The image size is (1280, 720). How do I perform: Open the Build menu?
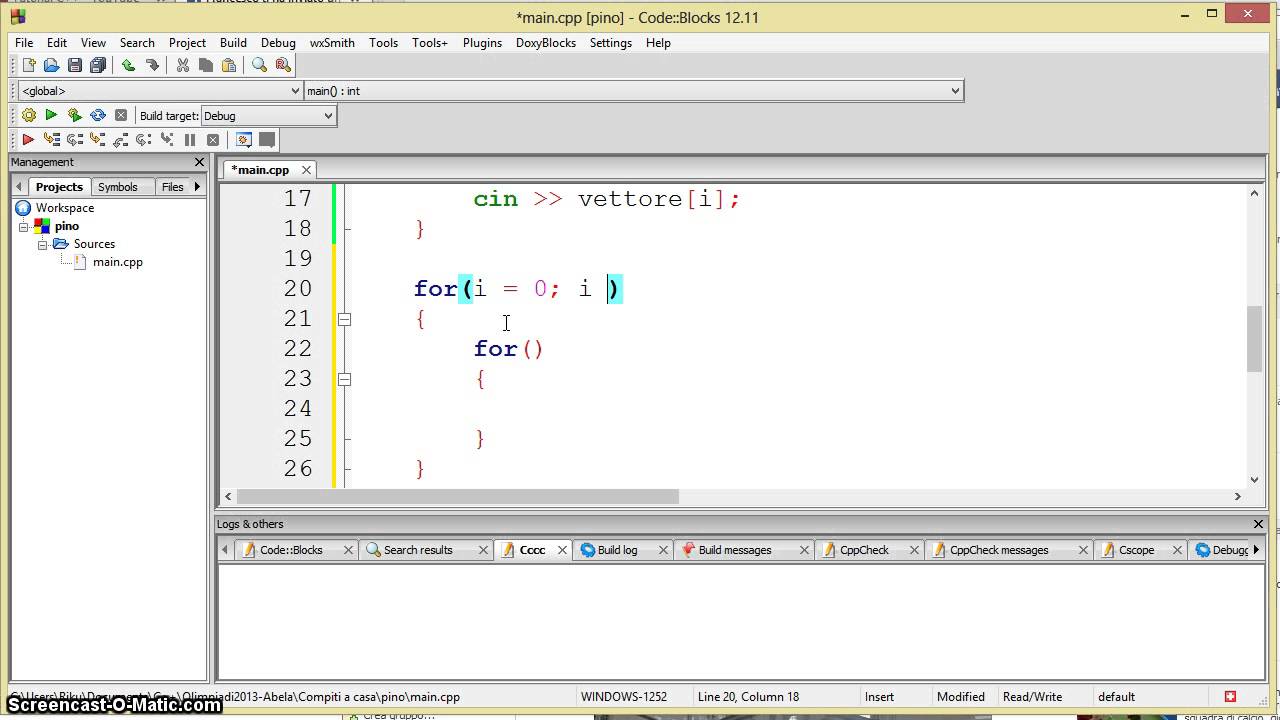233,43
